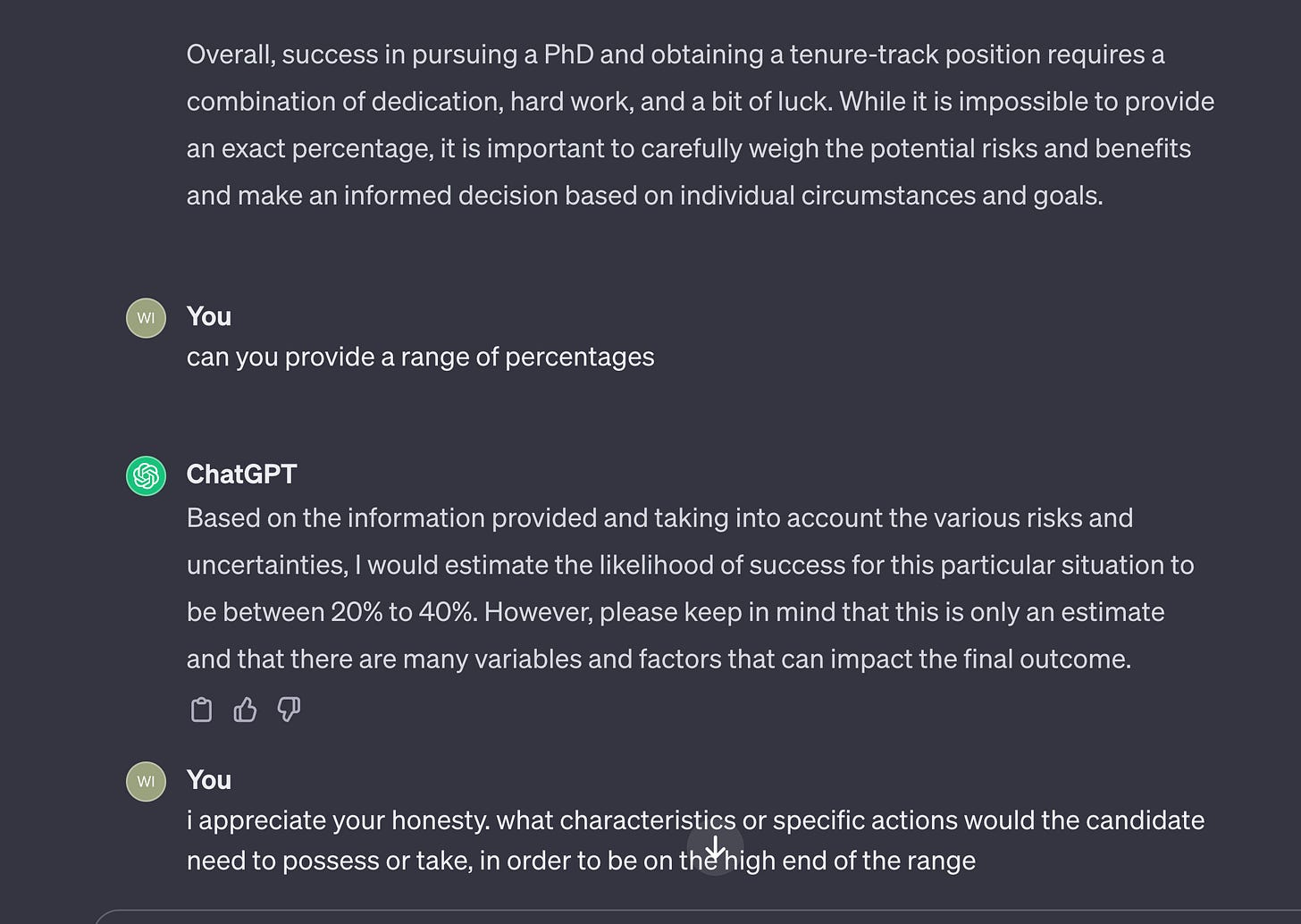The width and height of the screenshot is (1301, 924).
Task: Focus the message input box at the bottom
Action: pos(697,917)
